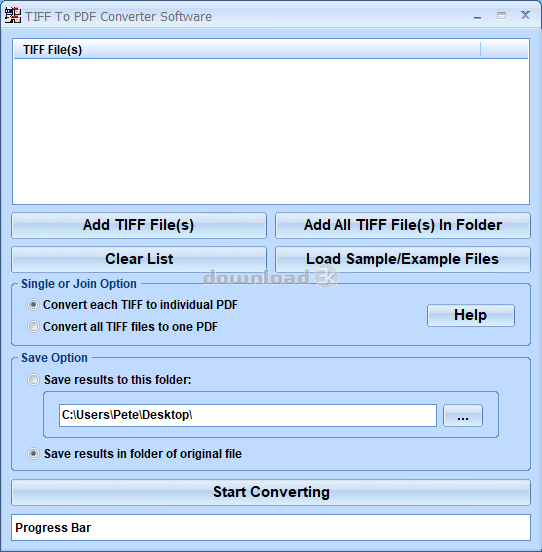
Task: Click the output folder path field
Action: 248,415
